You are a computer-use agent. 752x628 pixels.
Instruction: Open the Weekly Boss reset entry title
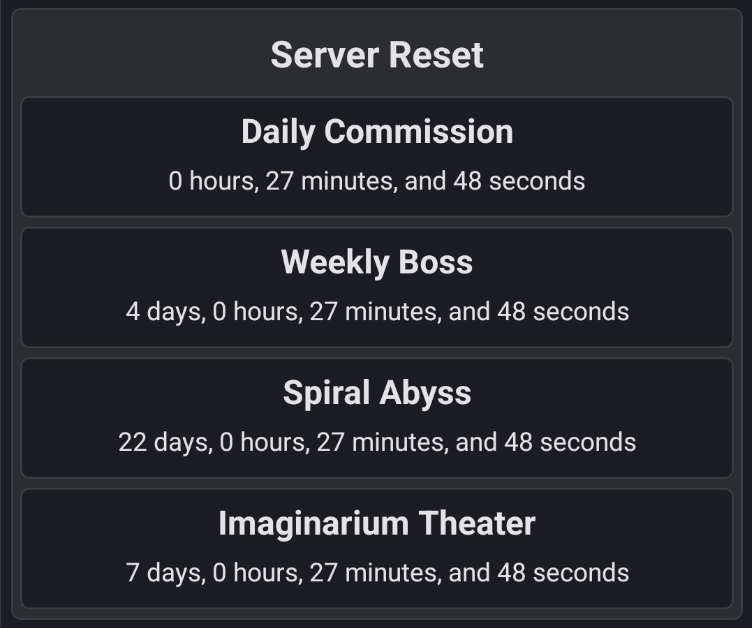tap(376, 262)
